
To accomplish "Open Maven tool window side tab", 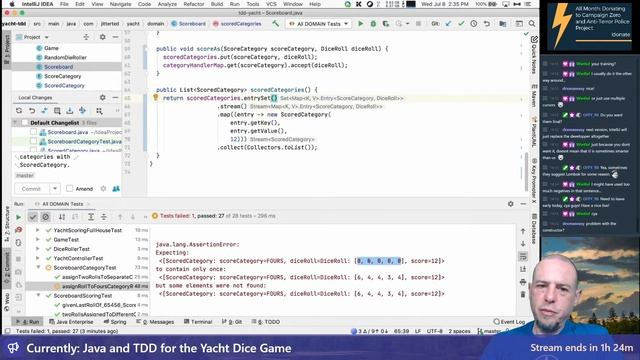I will coord(534,96).
